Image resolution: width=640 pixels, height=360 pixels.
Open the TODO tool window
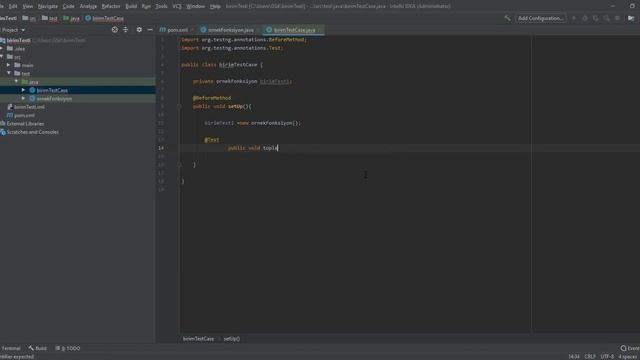pyautogui.click(x=68, y=348)
